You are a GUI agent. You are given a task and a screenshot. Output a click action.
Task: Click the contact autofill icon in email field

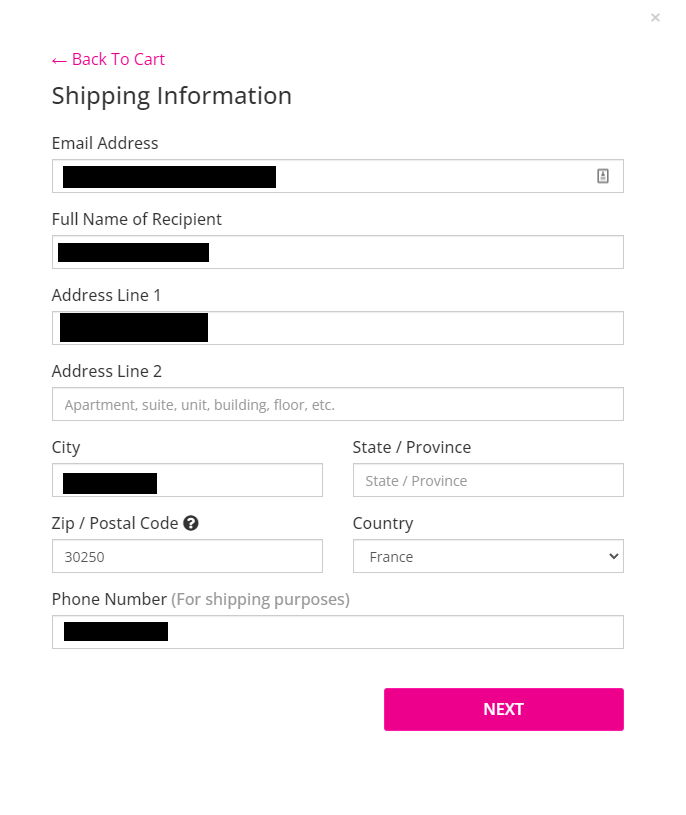tap(603, 176)
